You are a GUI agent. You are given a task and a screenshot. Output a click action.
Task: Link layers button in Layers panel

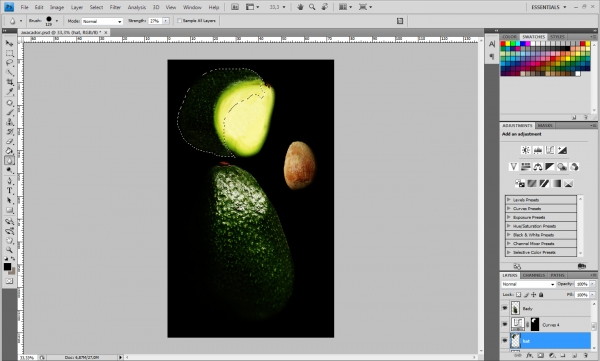517,355
